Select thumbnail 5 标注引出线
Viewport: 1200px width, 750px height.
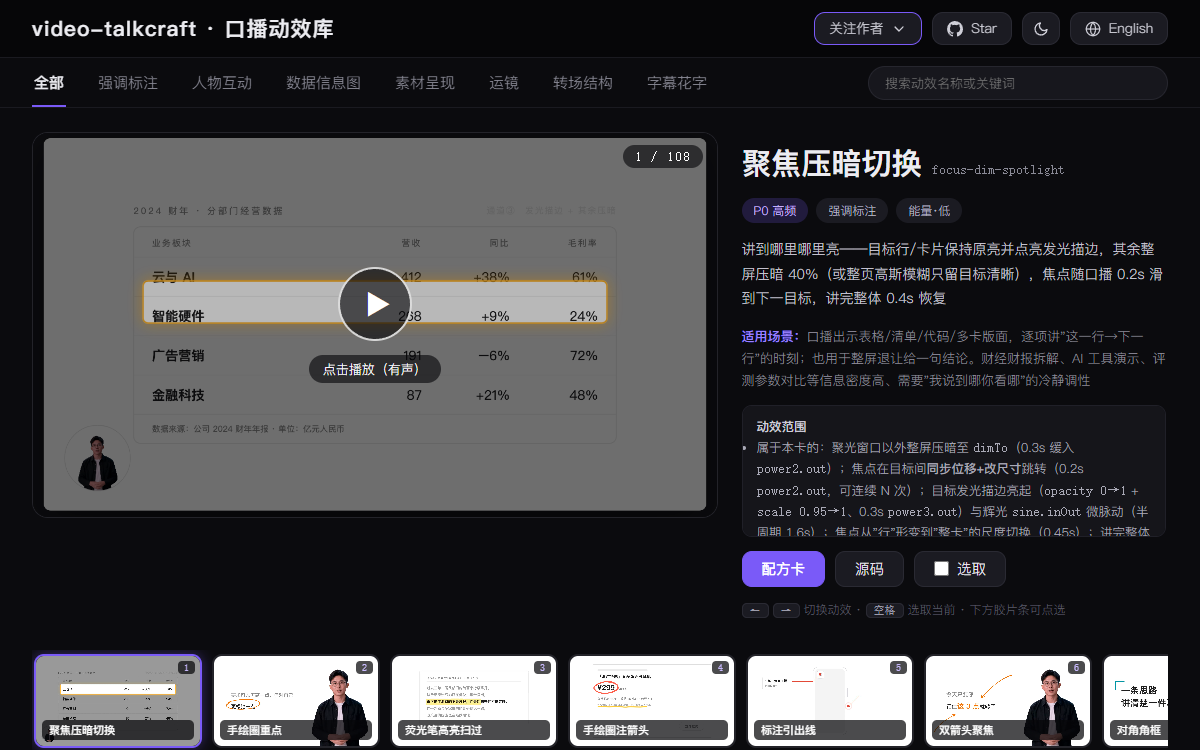pyautogui.click(x=830, y=701)
